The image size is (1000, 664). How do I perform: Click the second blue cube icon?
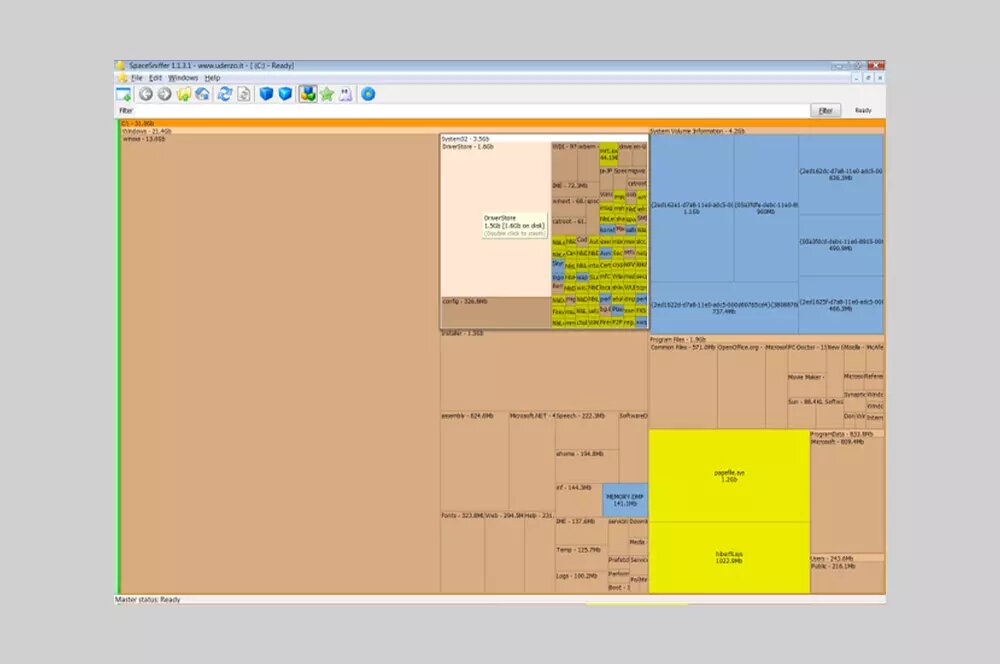pos(285,94)
